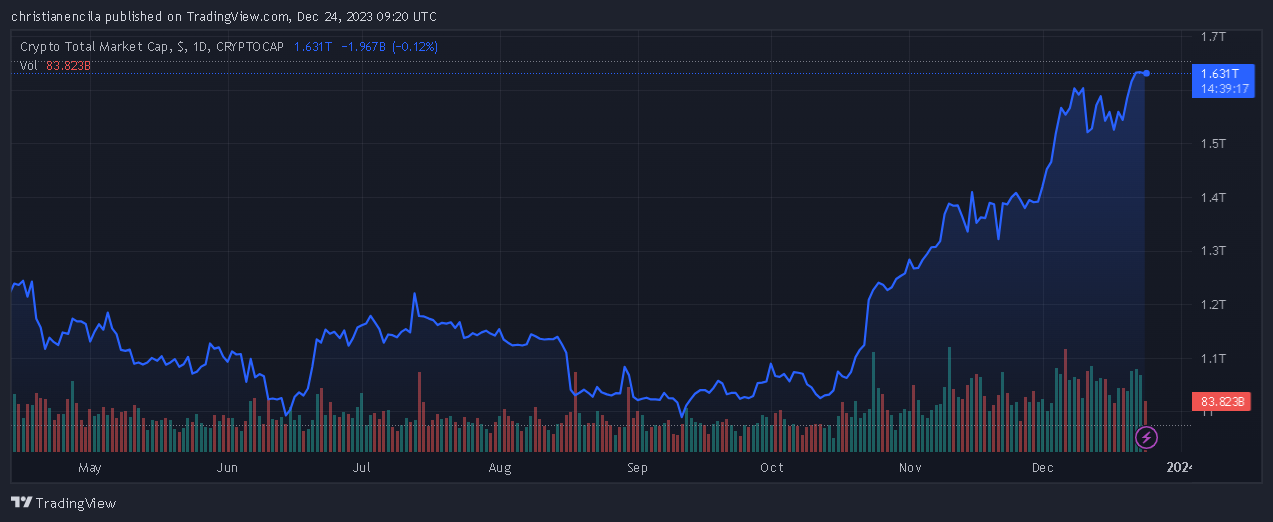The image size is (1273, 522).
Task: Click the 1.5T price axis label
Action: pyautogui.click(x=1213, y=144)
